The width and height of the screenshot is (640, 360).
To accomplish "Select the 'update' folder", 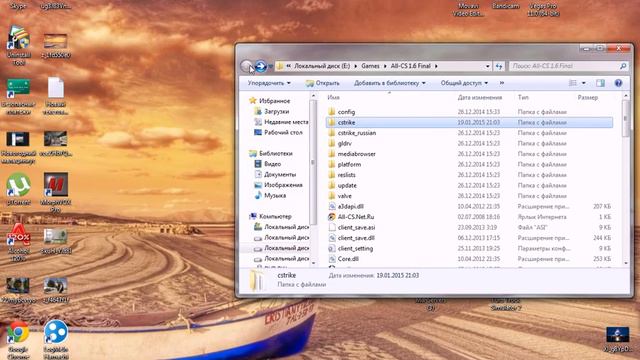I will click(347, 185).
